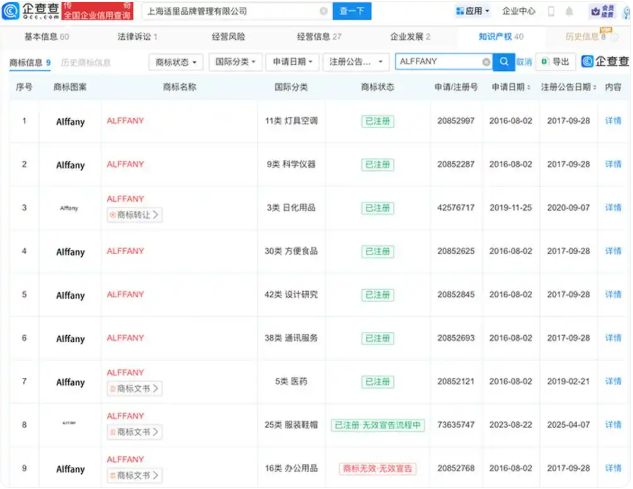Clear the ALFFANY search text
The width and height of the screenshot is (633, 489).
click(486, 62)
